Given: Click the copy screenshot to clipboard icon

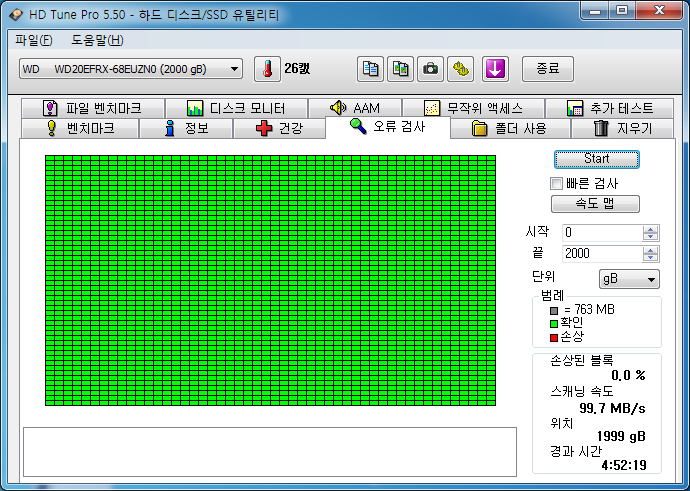Looking at the screenshot, I should pos(400,69).
